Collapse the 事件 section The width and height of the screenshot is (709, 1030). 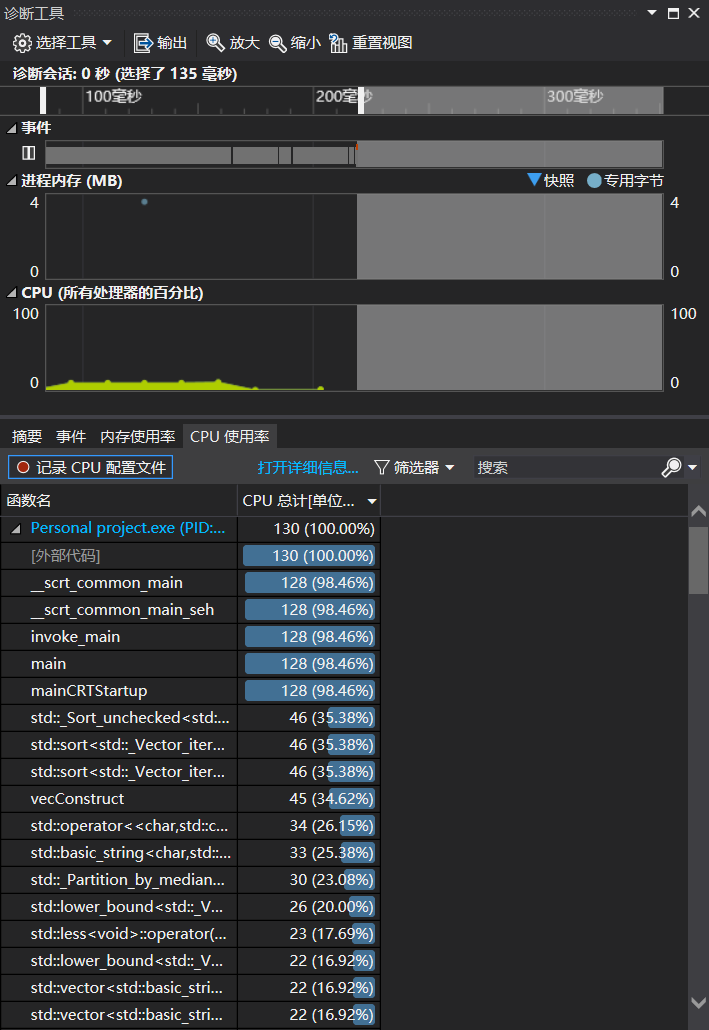(11, 128)
